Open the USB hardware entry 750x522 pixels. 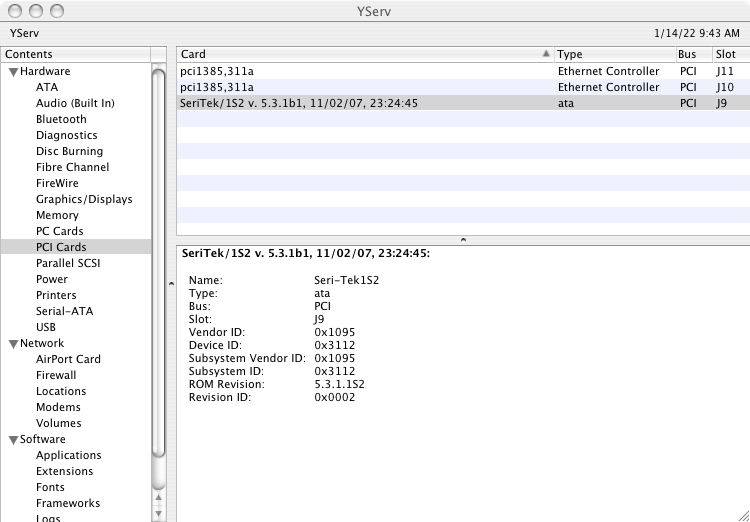(45, 327)
